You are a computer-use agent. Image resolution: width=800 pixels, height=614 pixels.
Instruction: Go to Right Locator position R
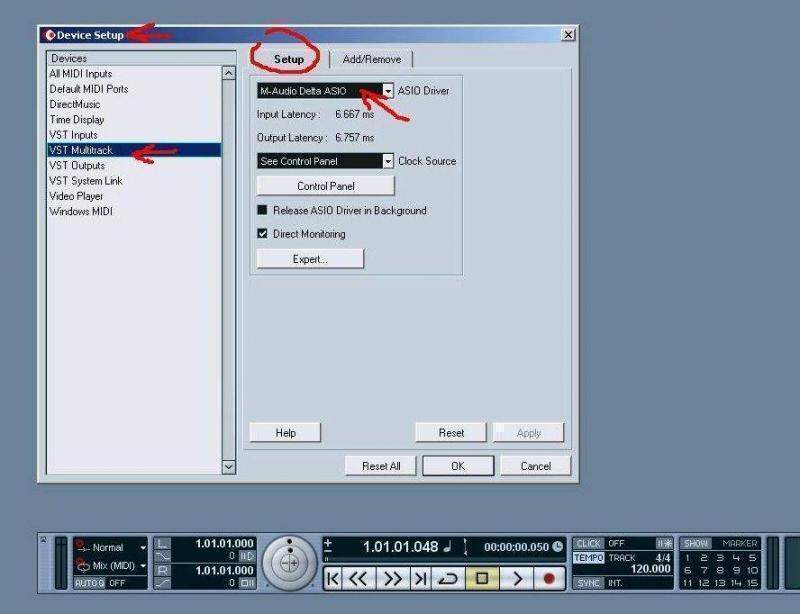pos(162,570)
